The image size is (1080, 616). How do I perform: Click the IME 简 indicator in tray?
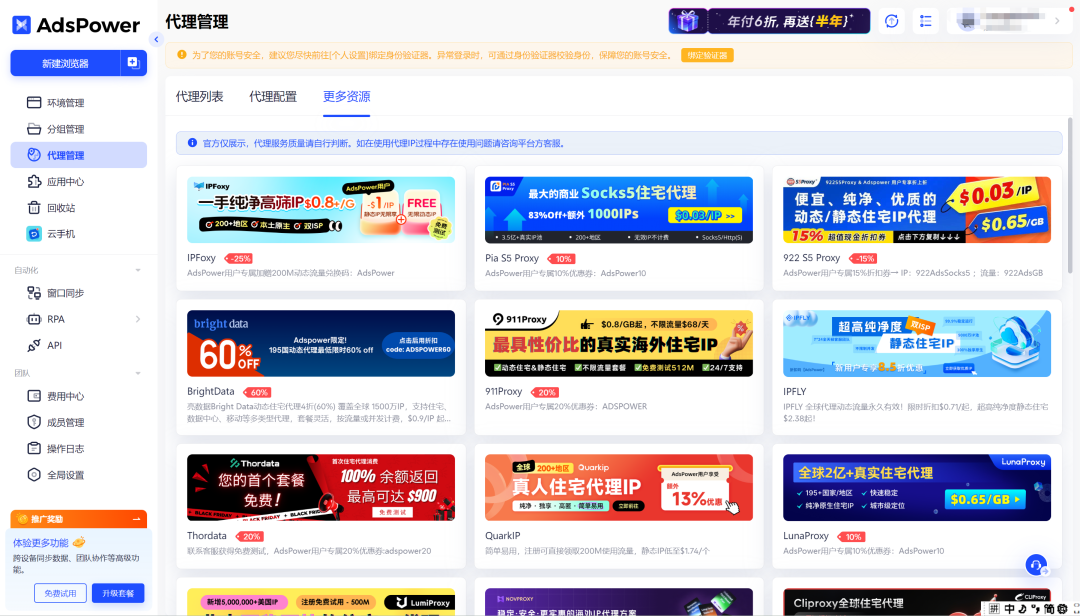(x=1049, y=609)
